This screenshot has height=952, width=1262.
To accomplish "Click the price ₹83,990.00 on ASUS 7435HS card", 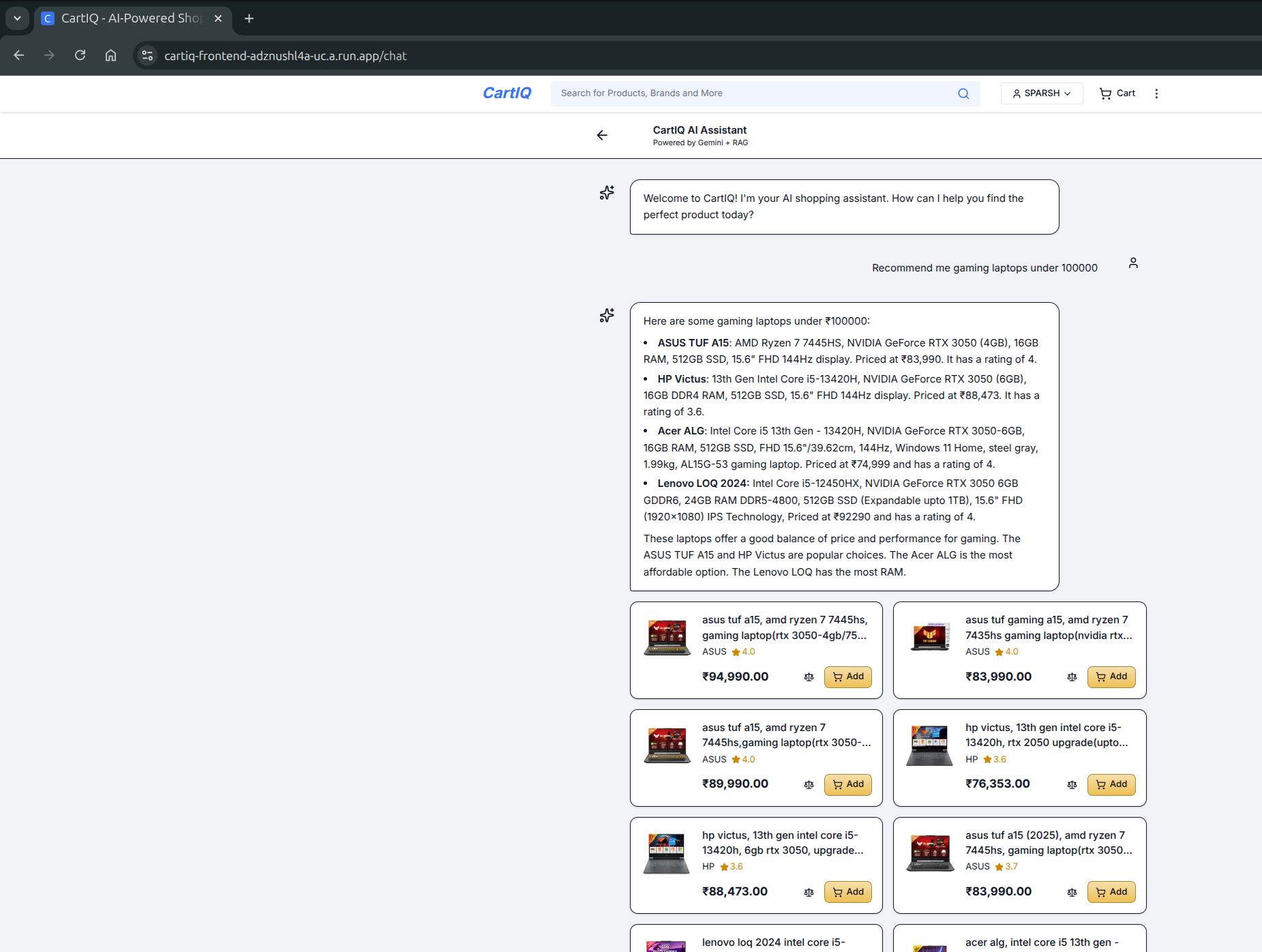I will tap(998, 676).
